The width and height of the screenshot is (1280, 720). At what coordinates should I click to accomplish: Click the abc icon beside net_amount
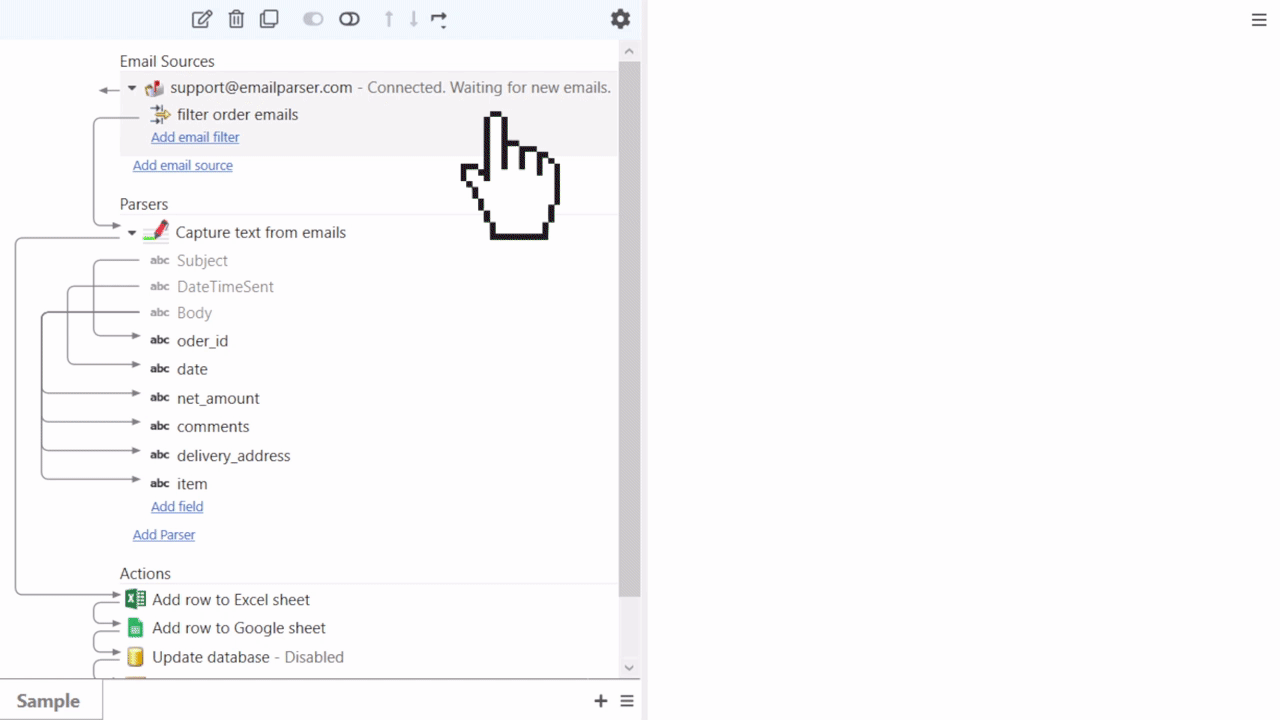pos(160,398)
